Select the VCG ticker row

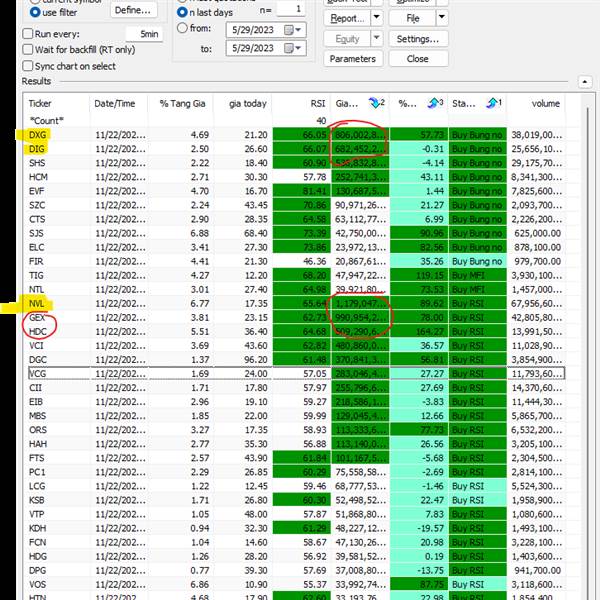295,373
